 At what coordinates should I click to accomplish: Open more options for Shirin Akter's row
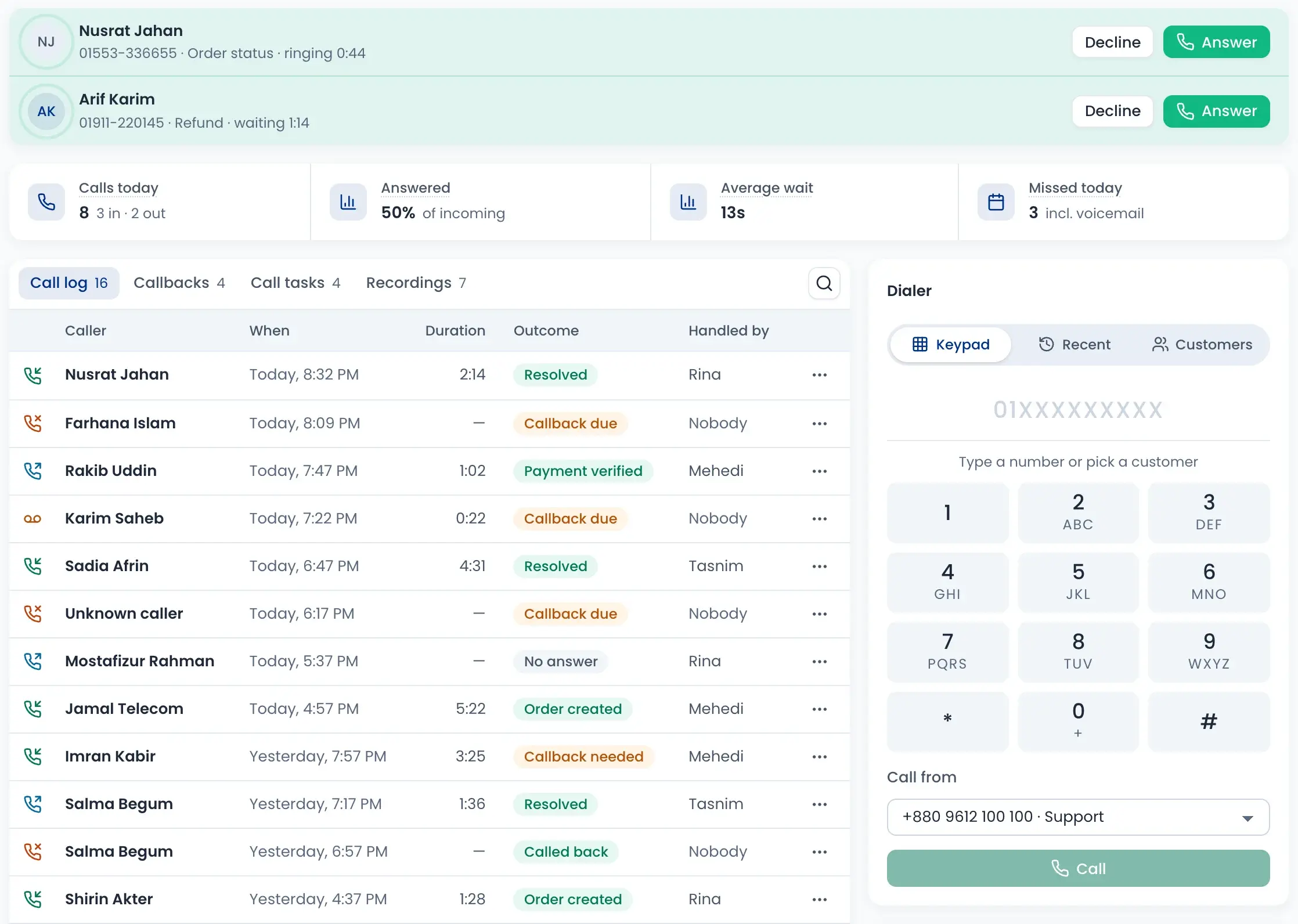pyautogui.click(x=819, y=900)
